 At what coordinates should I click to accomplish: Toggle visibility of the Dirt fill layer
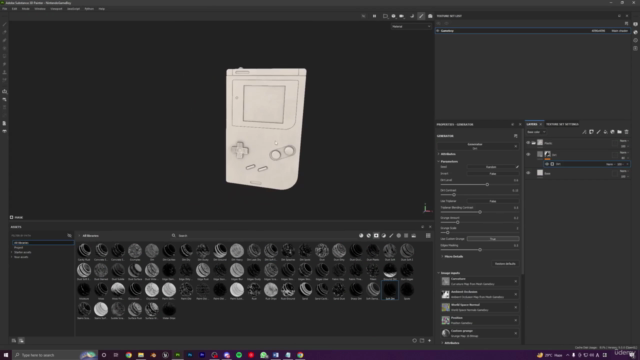[x=528, y=154]
